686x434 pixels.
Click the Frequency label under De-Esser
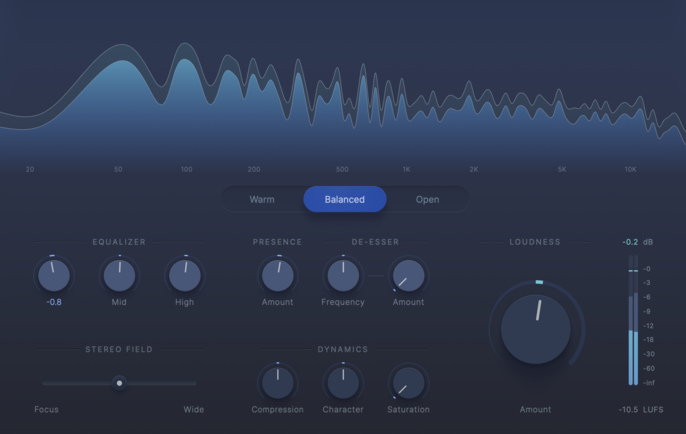[x=343, y=302]
